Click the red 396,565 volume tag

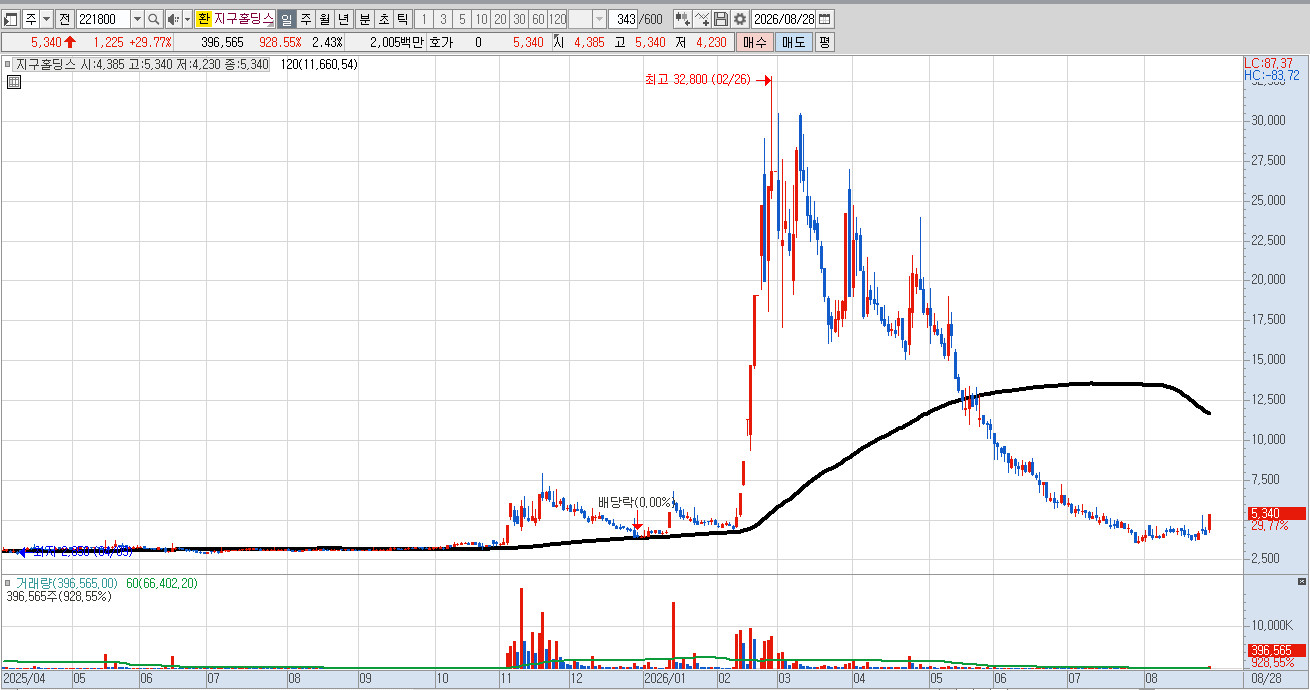[x=1276, y=650]
